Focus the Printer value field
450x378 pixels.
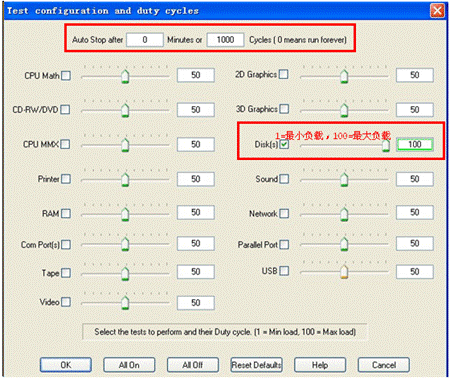tap(196, 179)
